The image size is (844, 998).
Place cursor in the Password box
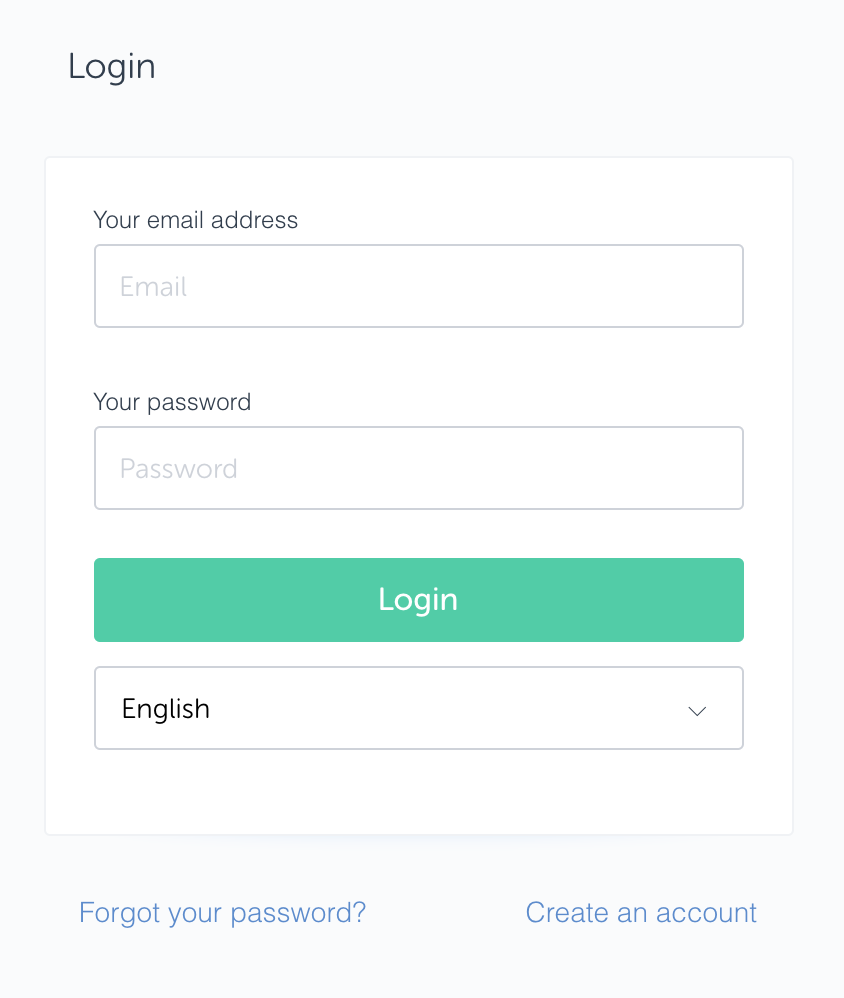click(418, 468)
